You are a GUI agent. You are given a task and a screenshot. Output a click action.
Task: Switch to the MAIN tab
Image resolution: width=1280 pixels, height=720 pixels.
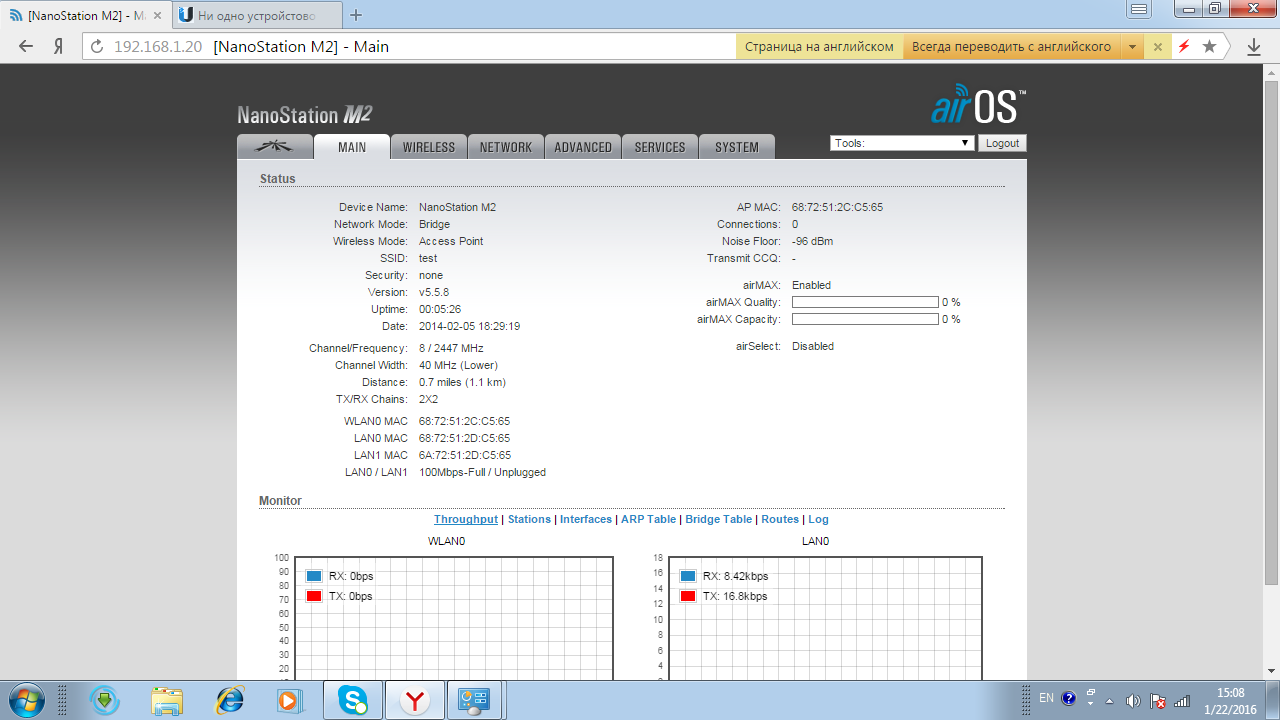(x=352, y=147)
